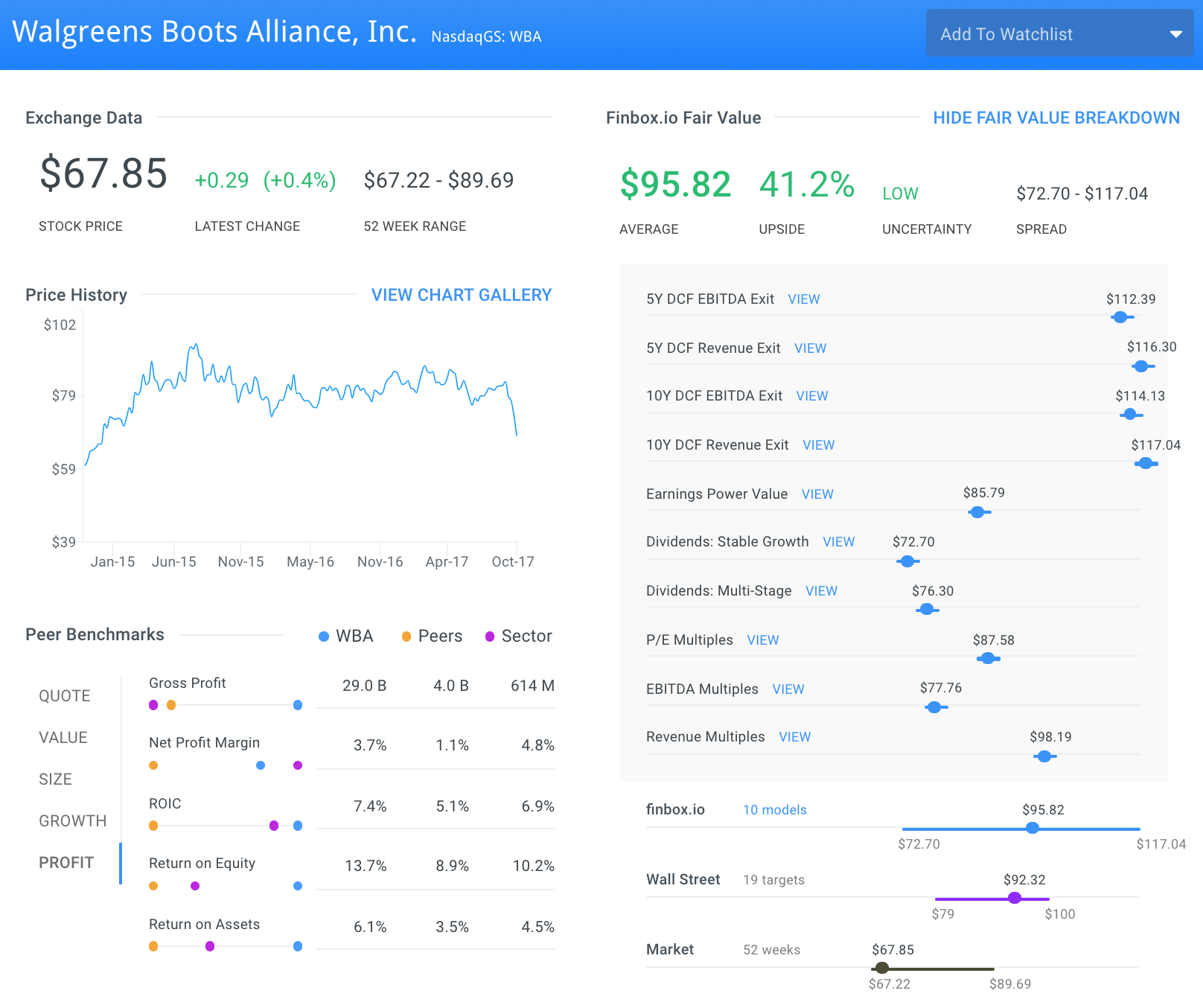The height and width of the screenshot is (1008, 1203).
Task: Click the $76.30 Multi-Stage marker
Action: coord(927,609)
